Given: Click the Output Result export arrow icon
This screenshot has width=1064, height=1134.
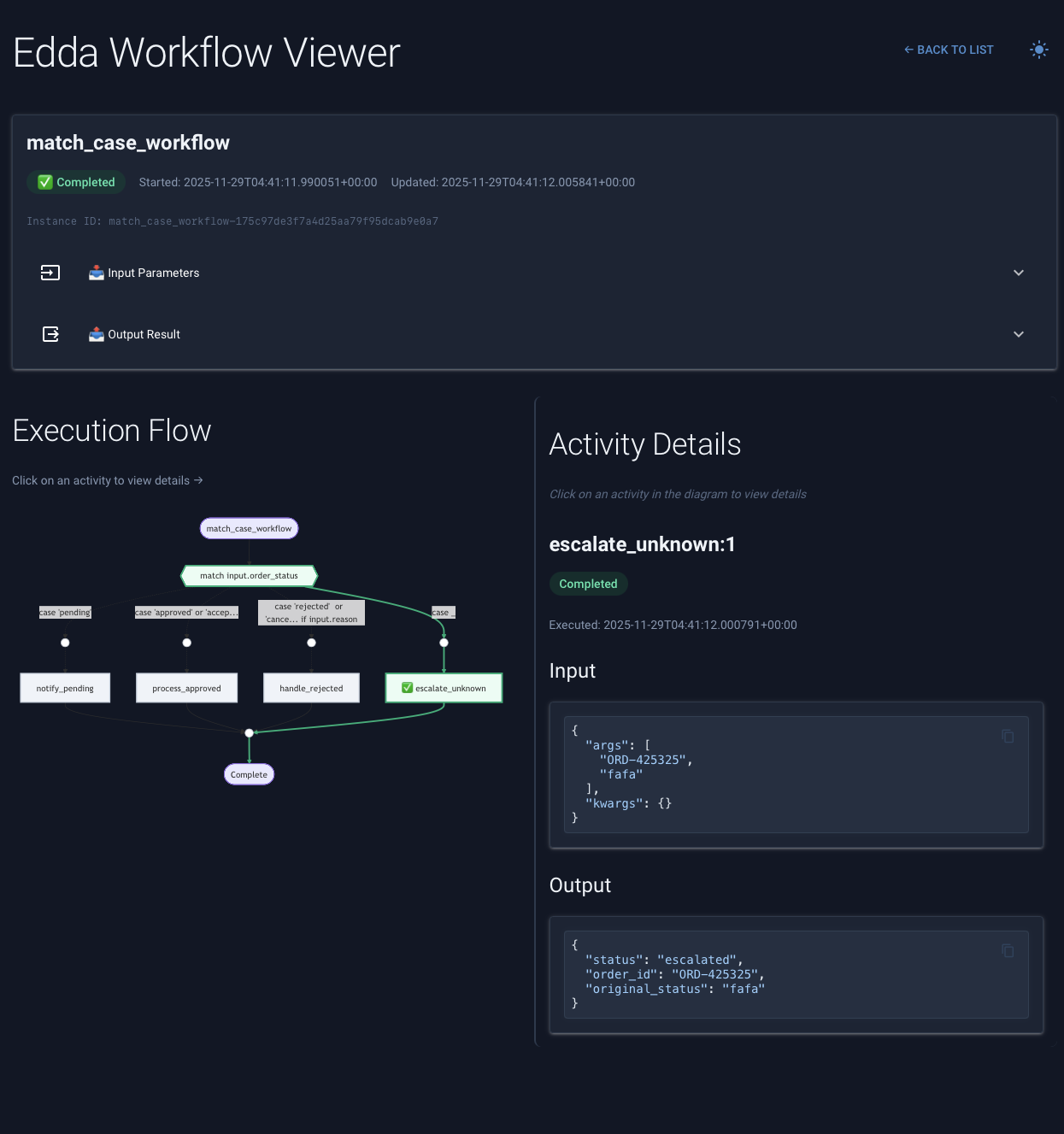Looking at the screenshot, I should pos(50,334).
